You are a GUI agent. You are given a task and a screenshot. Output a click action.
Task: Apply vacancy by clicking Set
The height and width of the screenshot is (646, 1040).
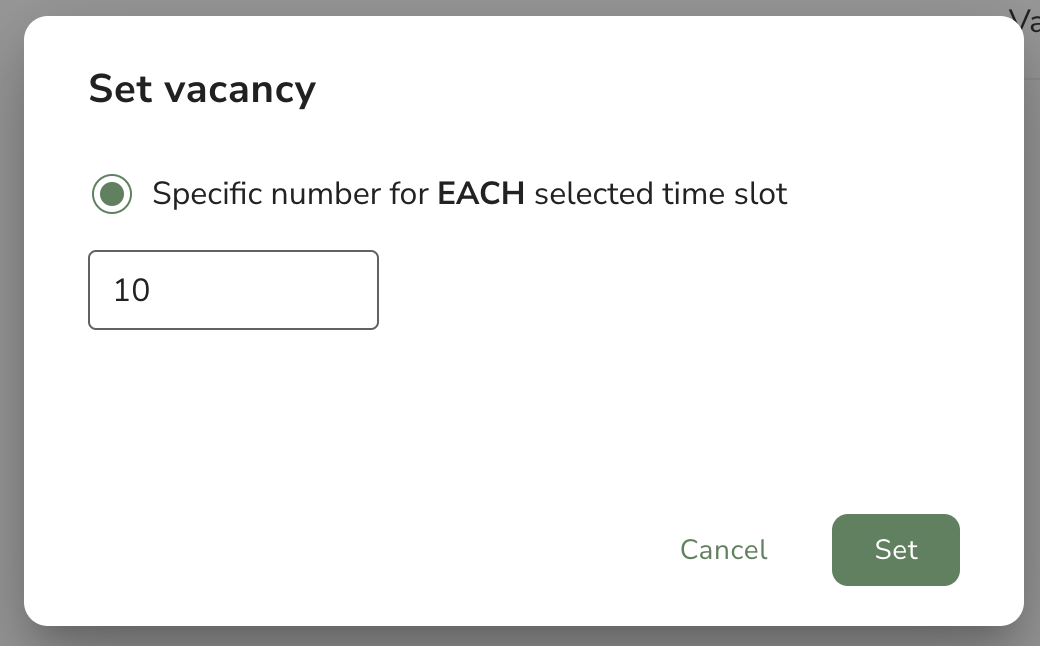[x=895, y=550]
